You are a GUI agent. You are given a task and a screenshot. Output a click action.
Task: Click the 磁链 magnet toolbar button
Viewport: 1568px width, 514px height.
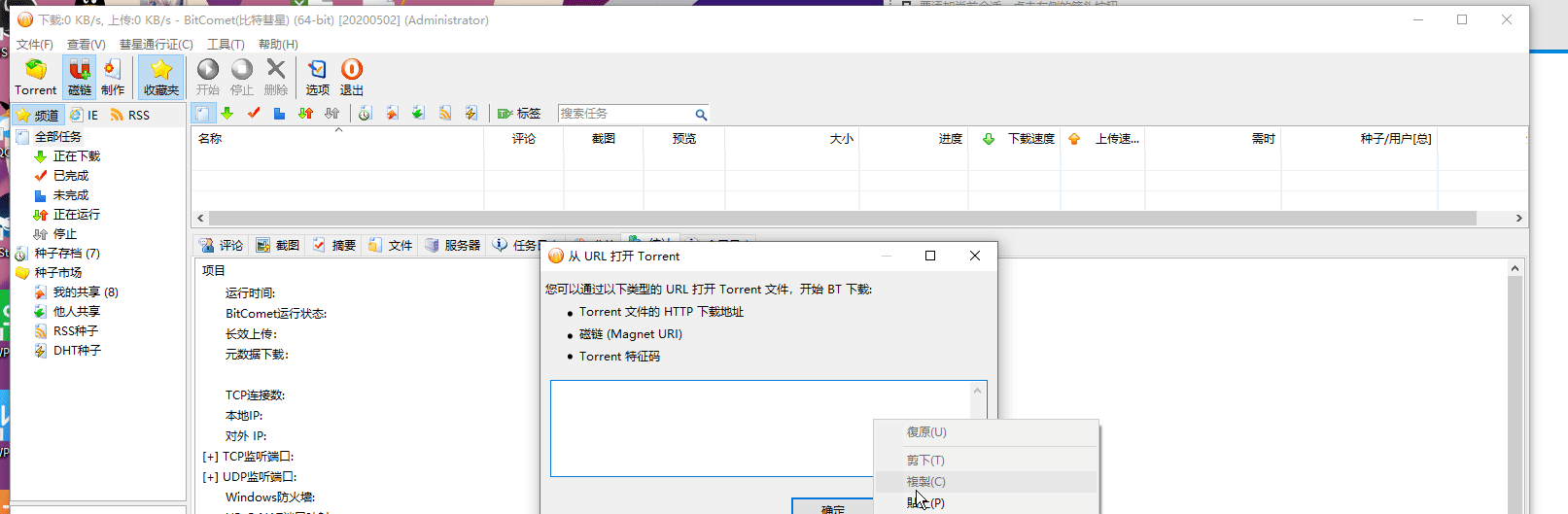(80, 77)
